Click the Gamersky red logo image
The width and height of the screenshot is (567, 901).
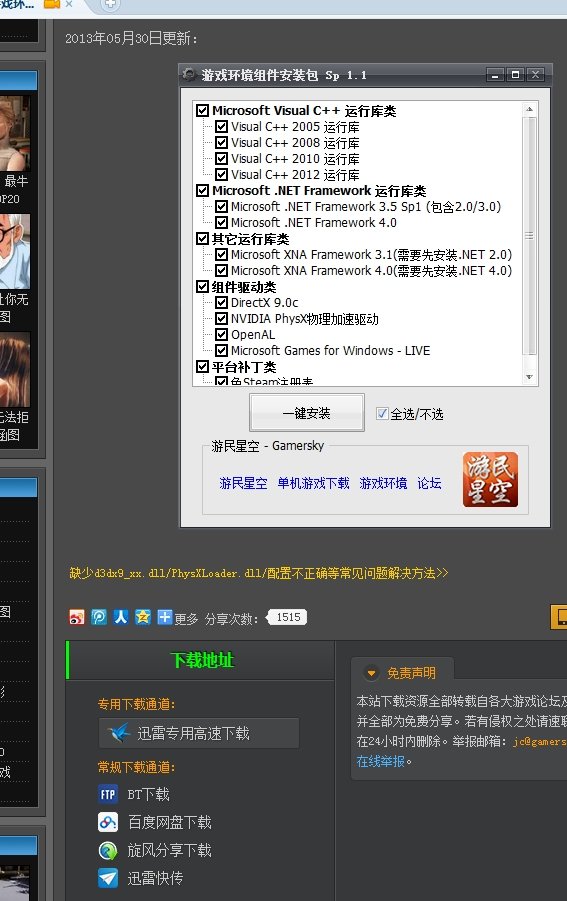(x=490, y=479)
